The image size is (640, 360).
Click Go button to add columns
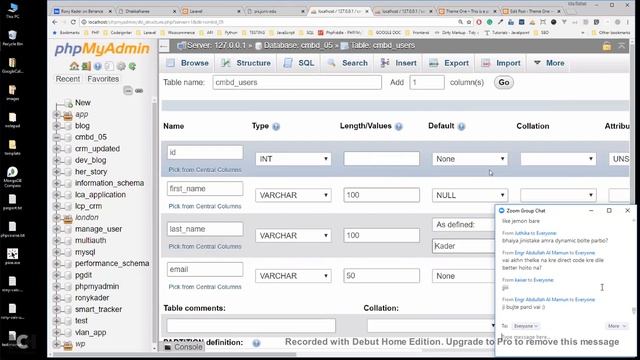pyautogui.click(x=504, y=82)
